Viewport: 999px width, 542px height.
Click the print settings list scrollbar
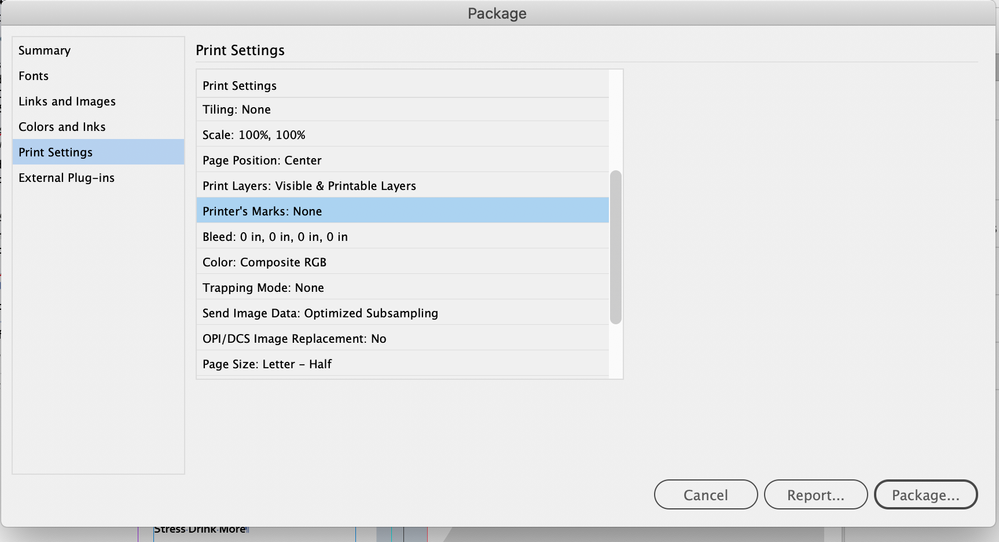click(616, 246)
